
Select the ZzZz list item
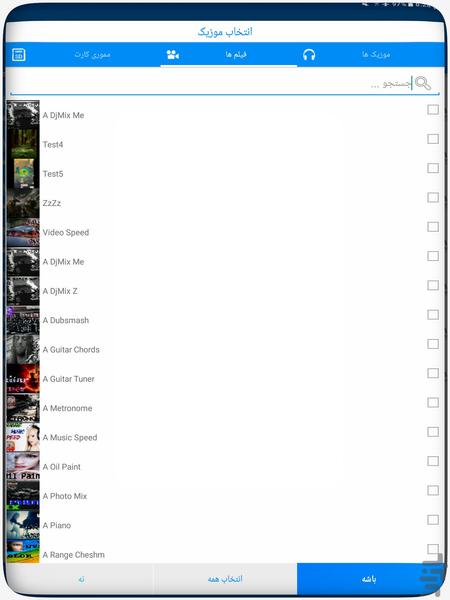pos(224,203)
